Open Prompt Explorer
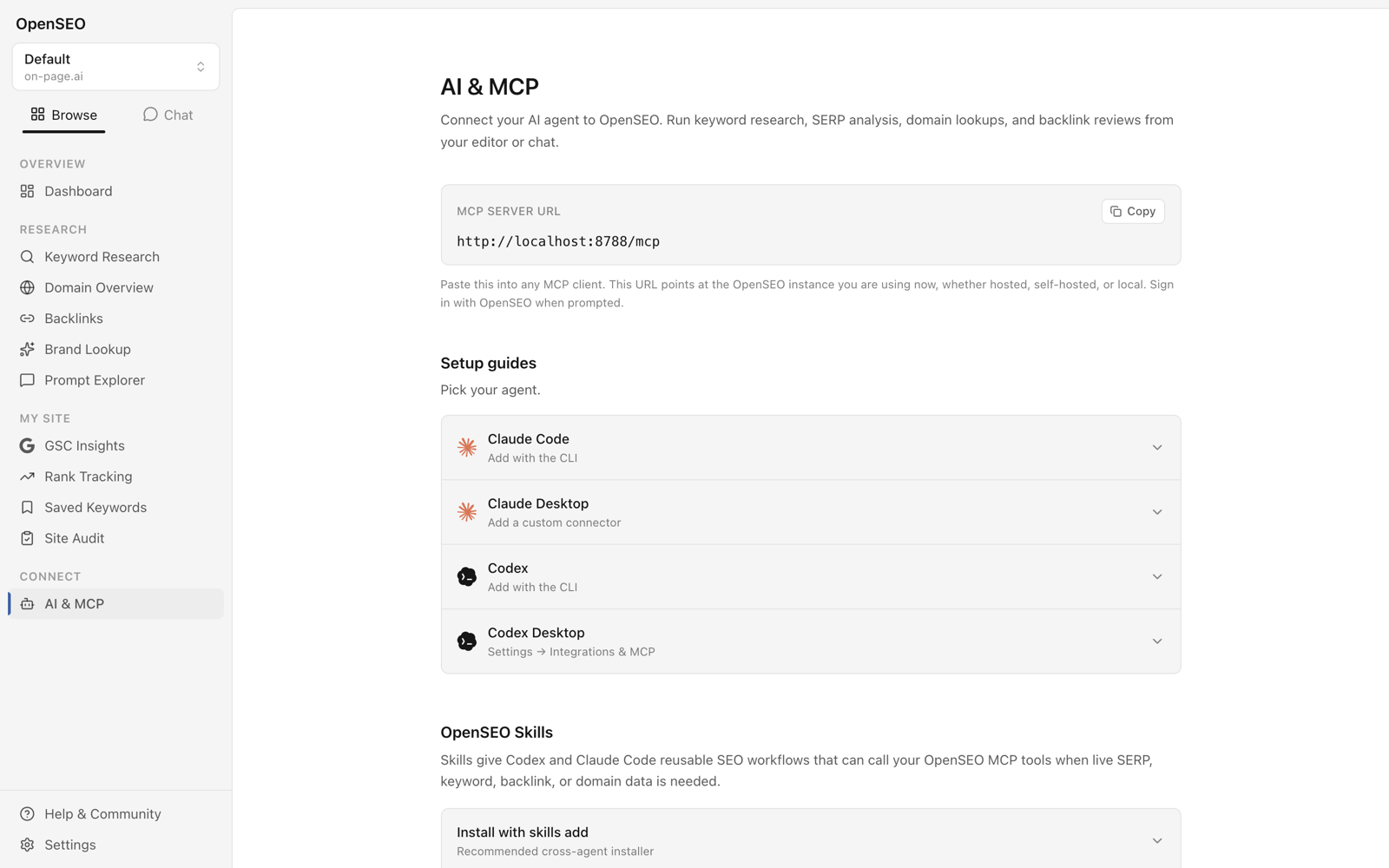 click(x=116, y=380)
